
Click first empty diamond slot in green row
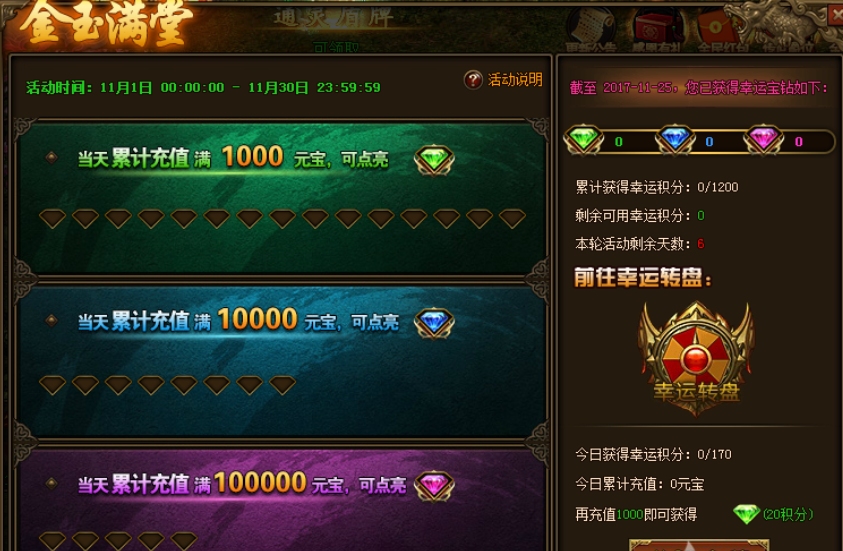pyautogui.click(x=53, y=219)
